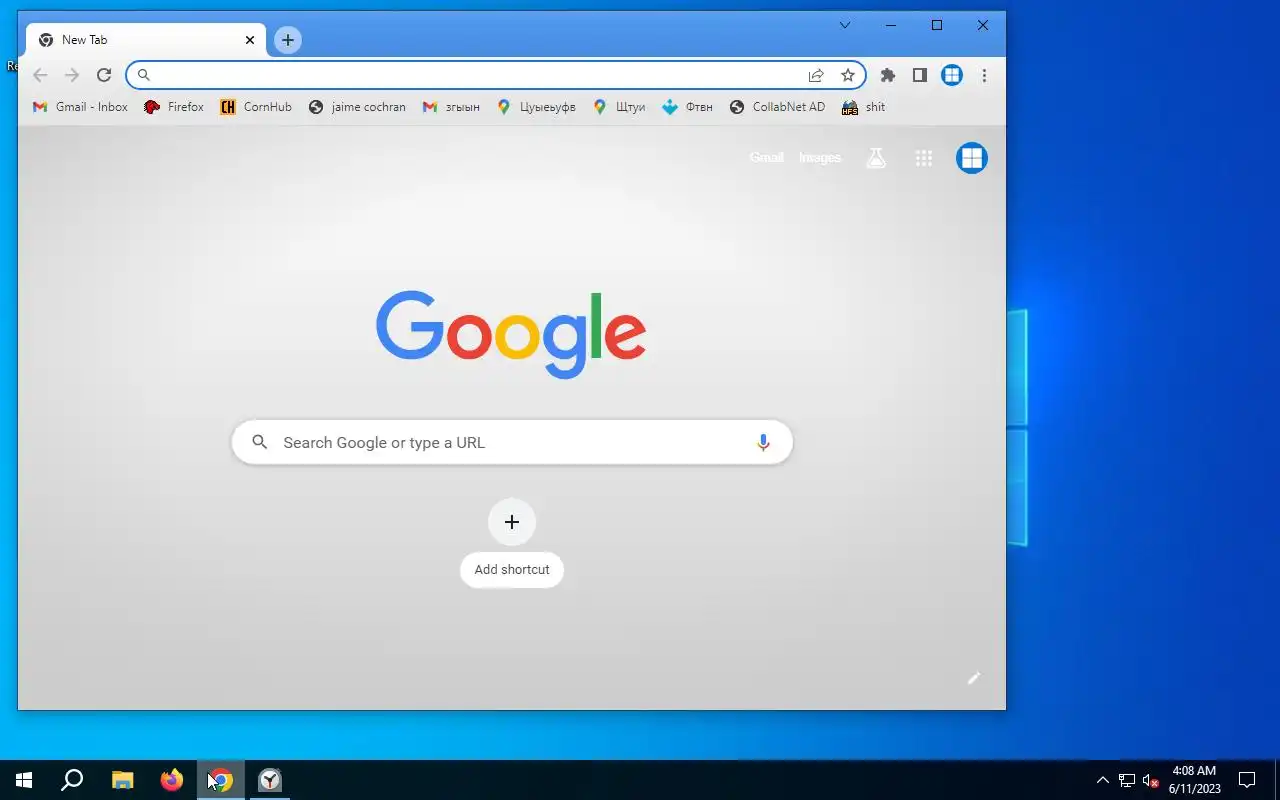The image size is (1280, 800).
Task: Open a new tab with the plus button
Action: point(288,40)
